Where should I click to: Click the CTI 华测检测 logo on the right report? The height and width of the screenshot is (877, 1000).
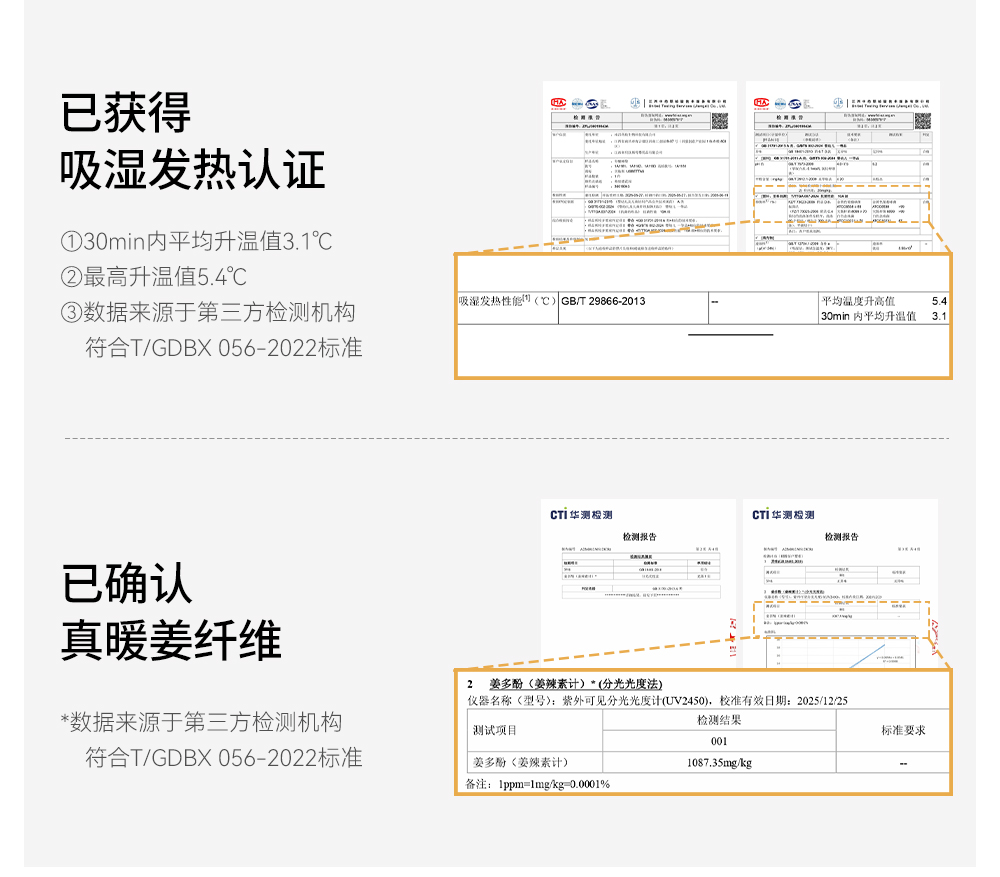pos(784,515)
